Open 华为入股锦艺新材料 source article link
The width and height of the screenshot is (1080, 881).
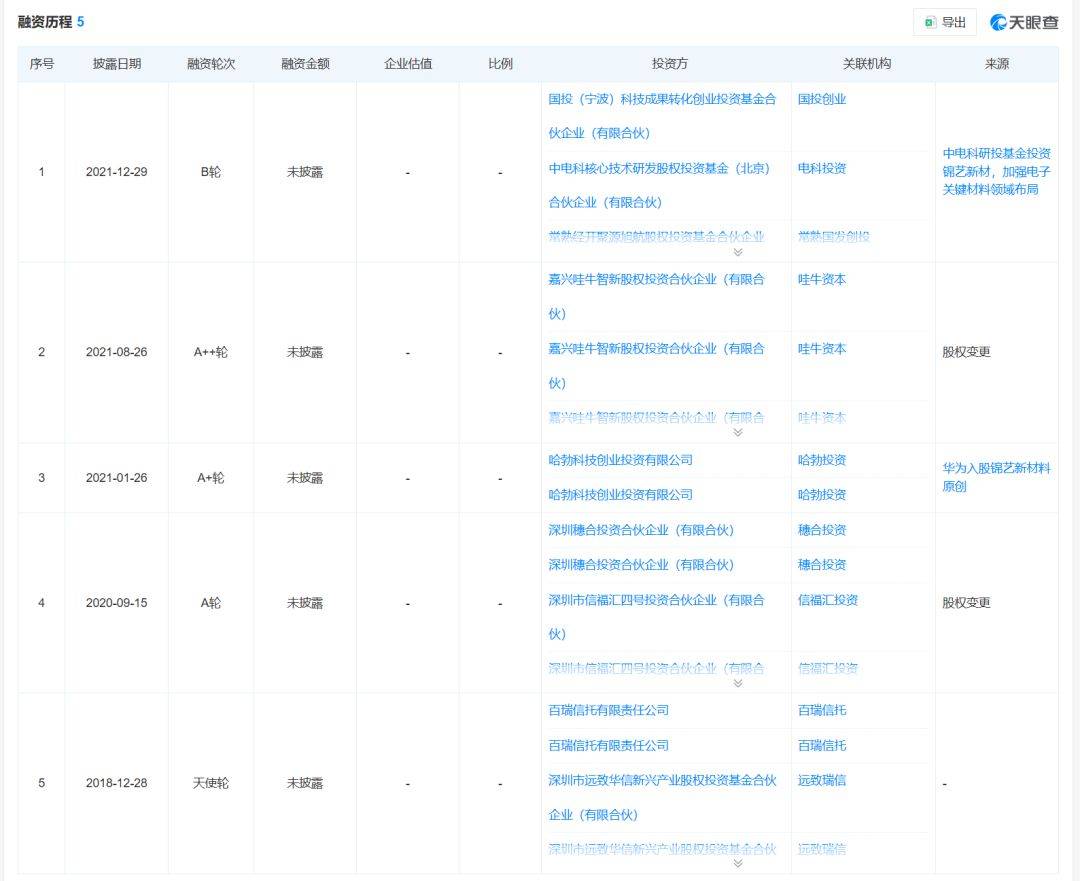(996, 477)
